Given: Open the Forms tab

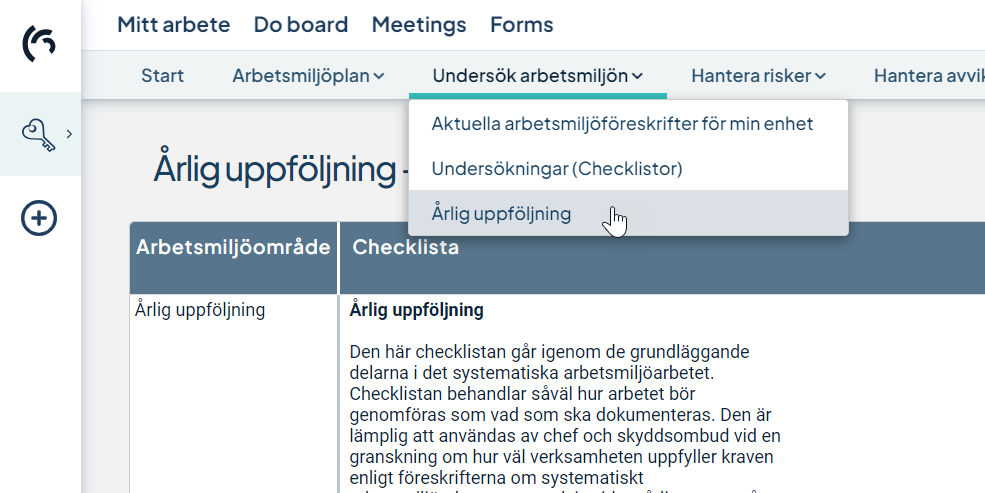Looking at the screenshot, I should 522,24.
